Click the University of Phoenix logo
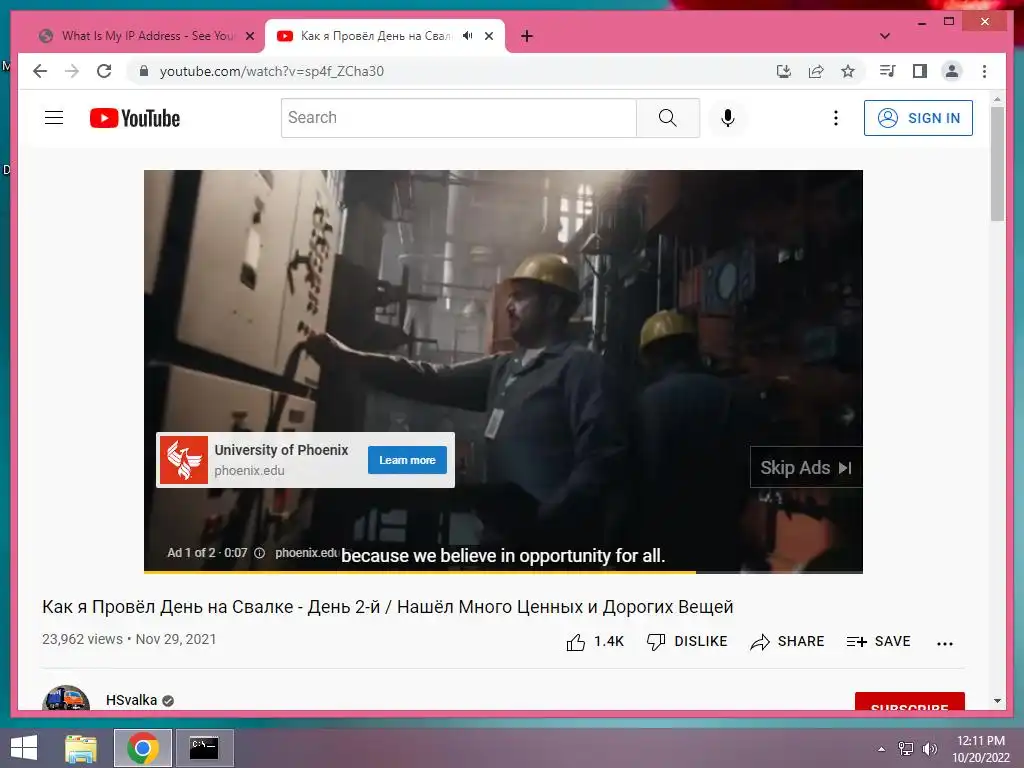The height and width of the screenshot is (768, 1024). click(x=184, y=460)
